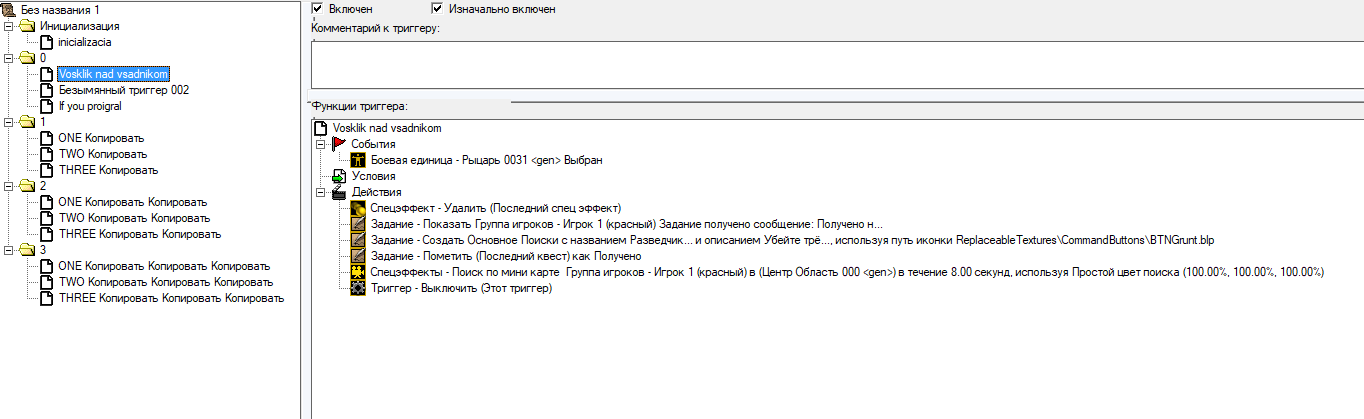Select the ONE Копировать trigger
The image size is (1364, 419).
pos(101,137)
